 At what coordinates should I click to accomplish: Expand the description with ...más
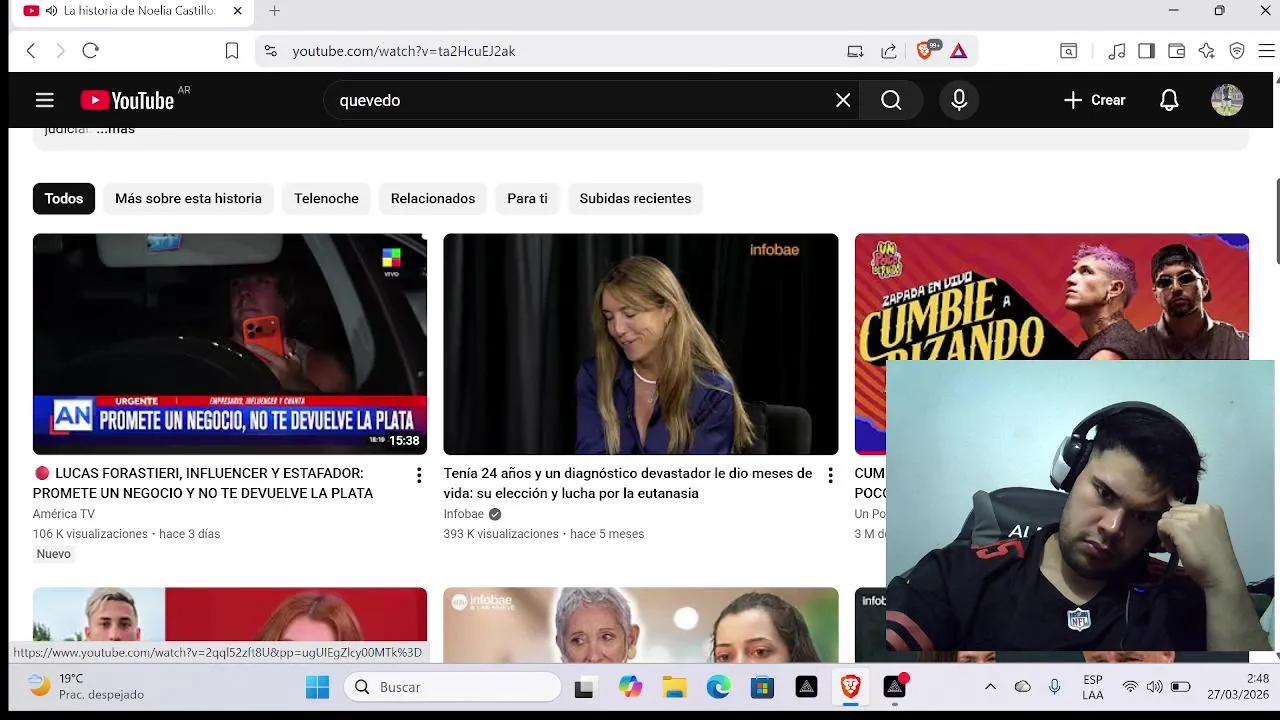click(x=116, y=130)
